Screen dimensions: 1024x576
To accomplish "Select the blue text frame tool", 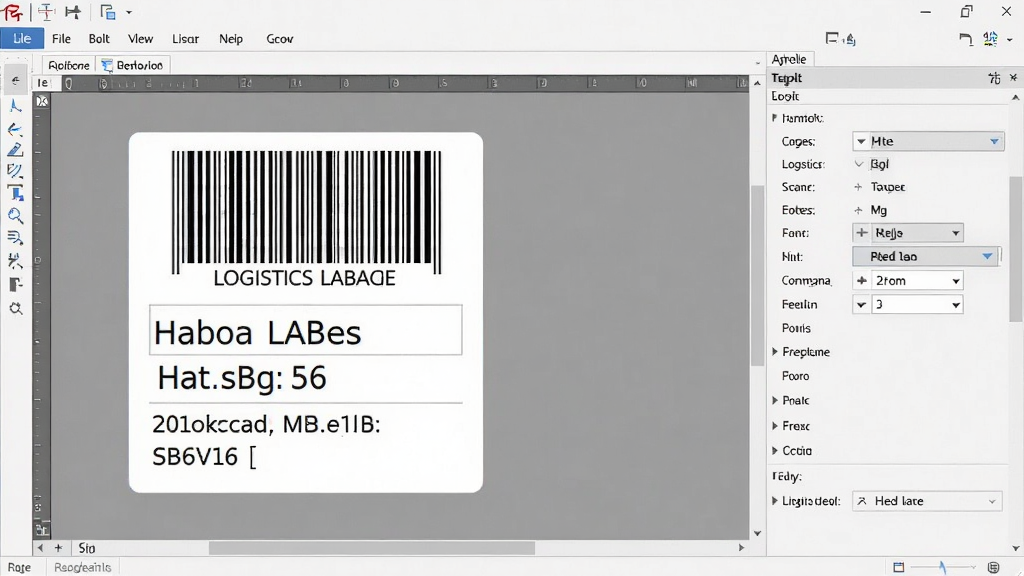I will 15,193.
